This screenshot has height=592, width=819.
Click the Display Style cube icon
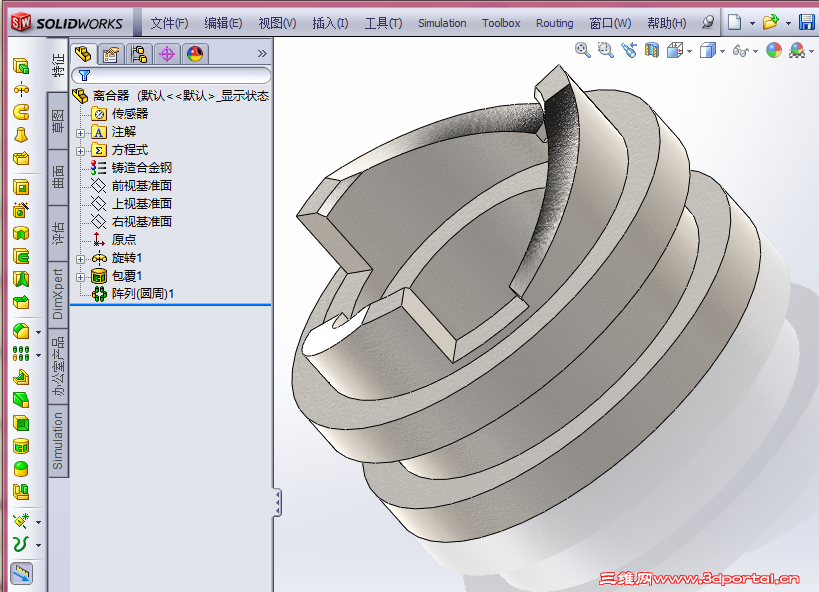pos(707,50)
